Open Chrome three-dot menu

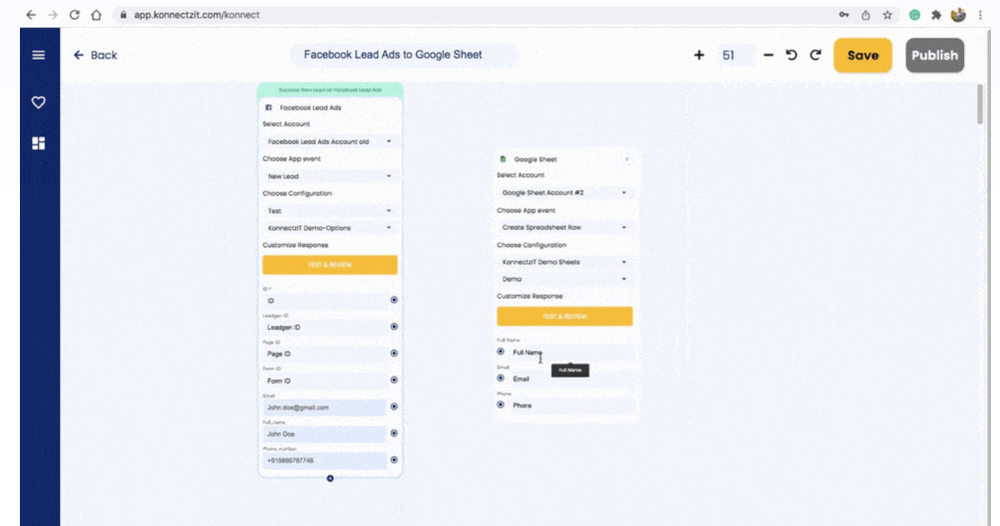pyautogui.click(x=980, y=15)
